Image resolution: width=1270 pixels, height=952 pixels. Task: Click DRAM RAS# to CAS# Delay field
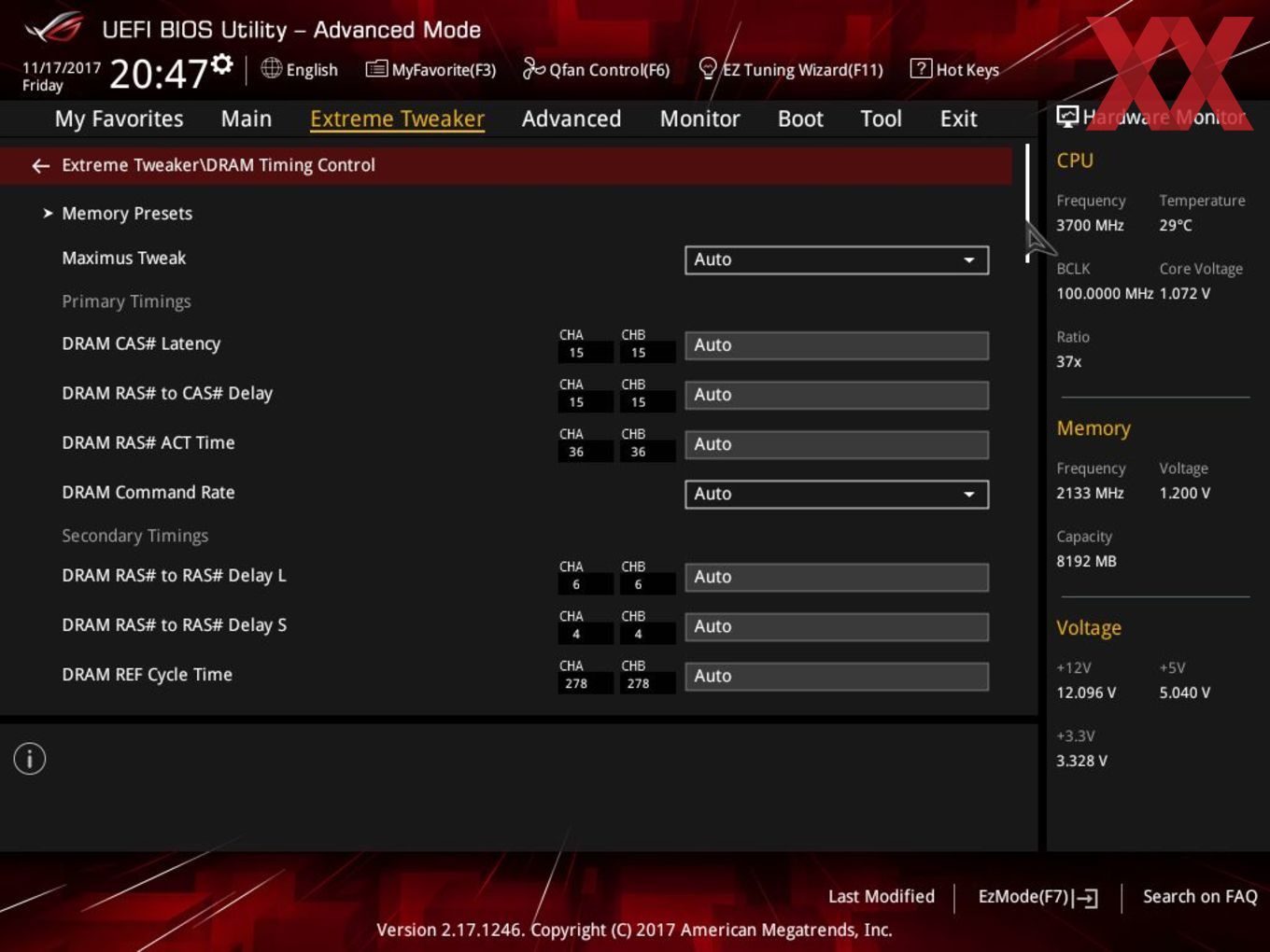(837, 395)
